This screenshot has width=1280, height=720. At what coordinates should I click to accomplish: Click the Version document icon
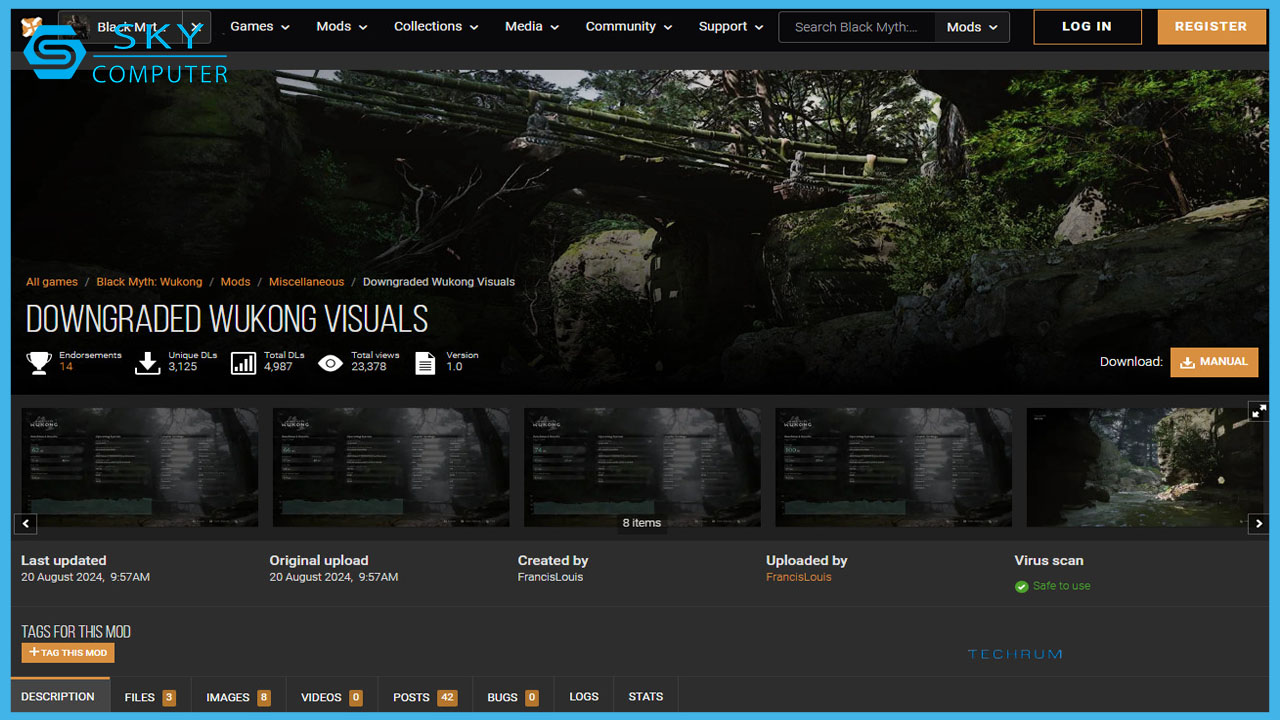[425, 362]
